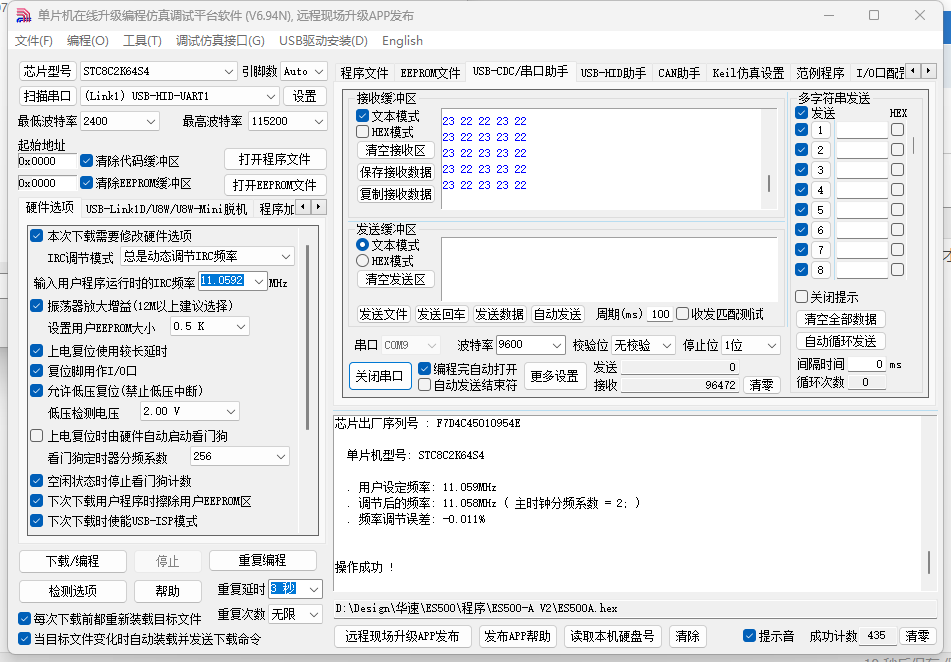Image resolution: width=951 pixels, height=662 pixels.
Task: Toggle 提示音 checkbox
Action: [750, 636]
